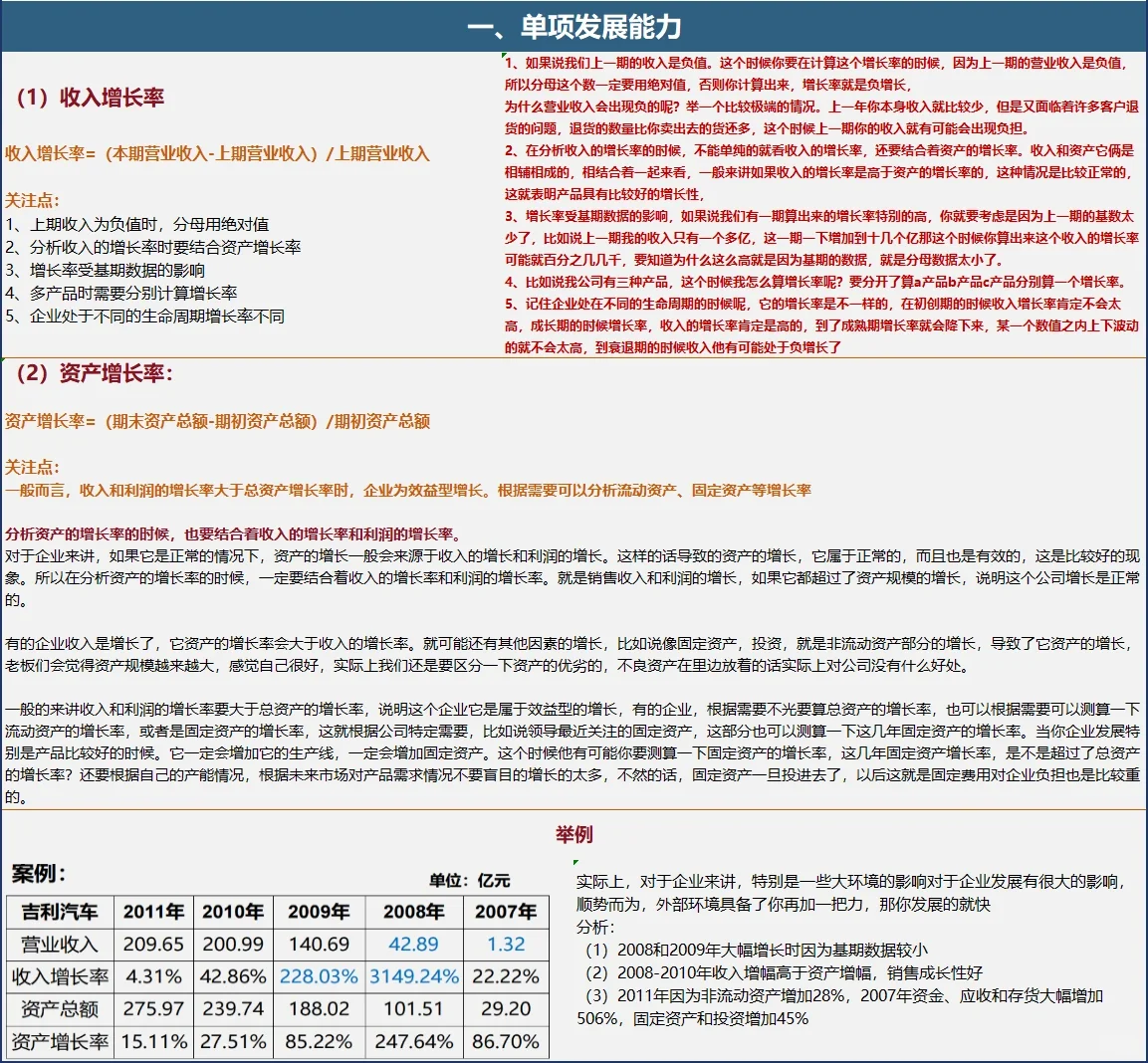The height and width of the screenshot is (1063, 1148).
Task: Click '5、企业处于不同的生命周期增长率不同'
Action: point(145,317)
